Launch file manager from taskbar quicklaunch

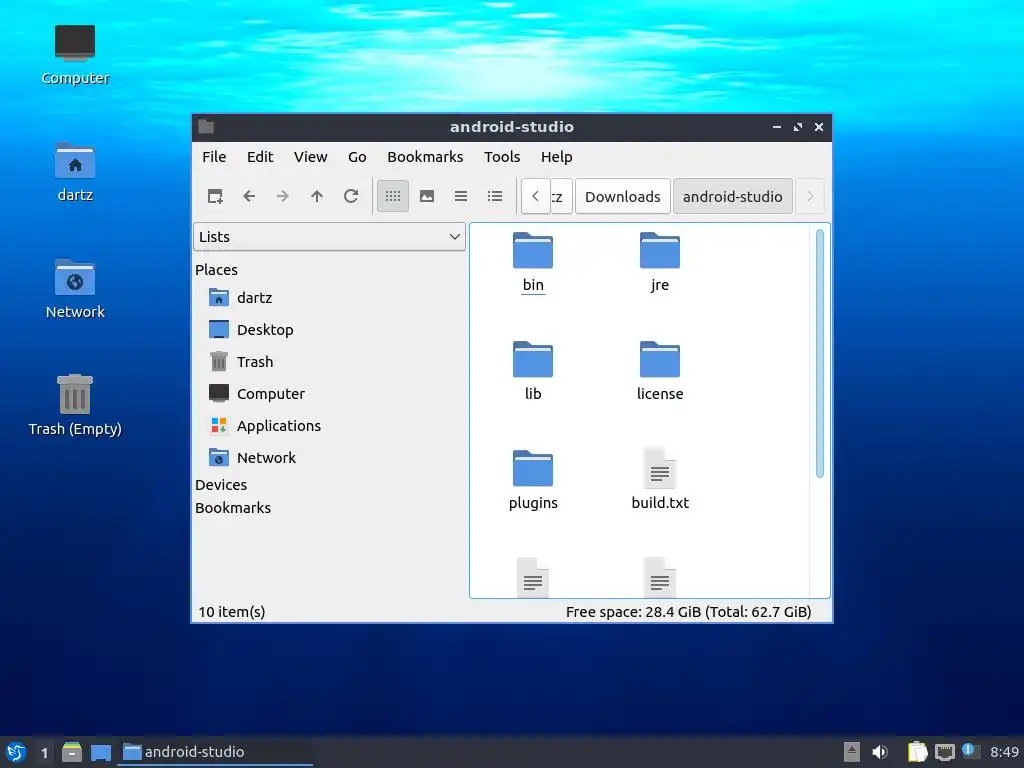[x=72, y=752]
